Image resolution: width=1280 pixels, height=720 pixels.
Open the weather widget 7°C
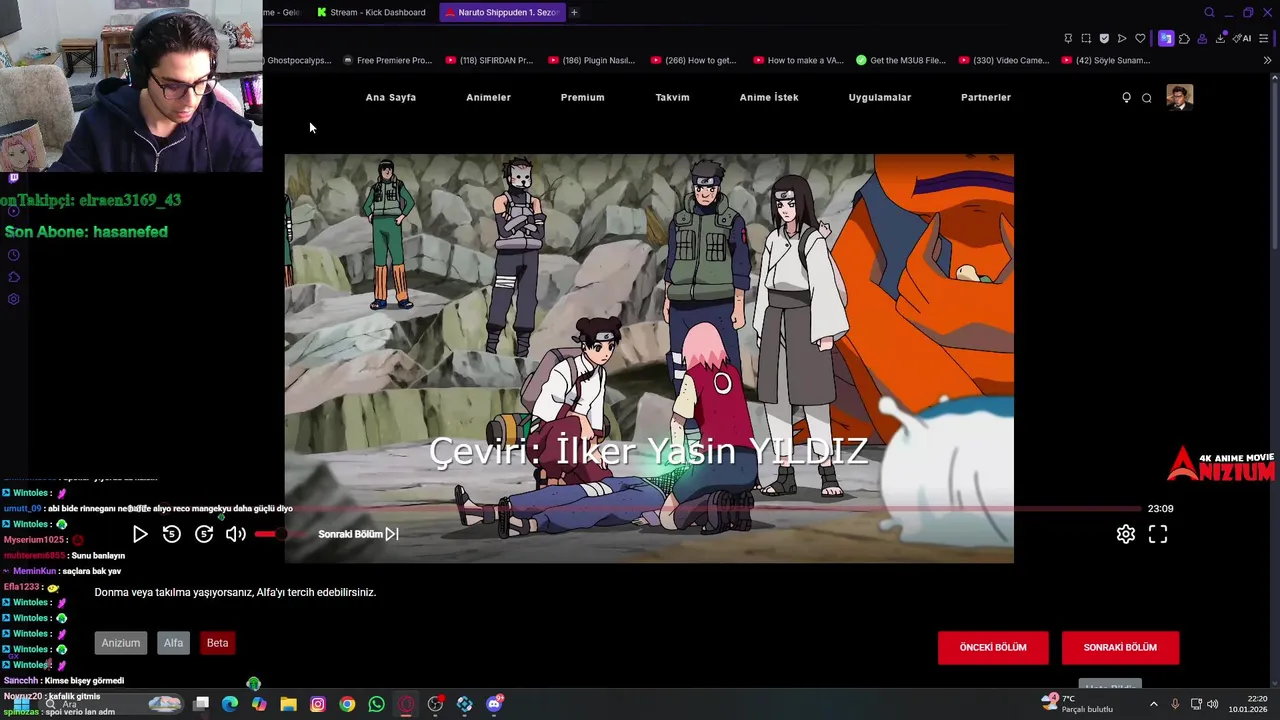pos(1078,704)
